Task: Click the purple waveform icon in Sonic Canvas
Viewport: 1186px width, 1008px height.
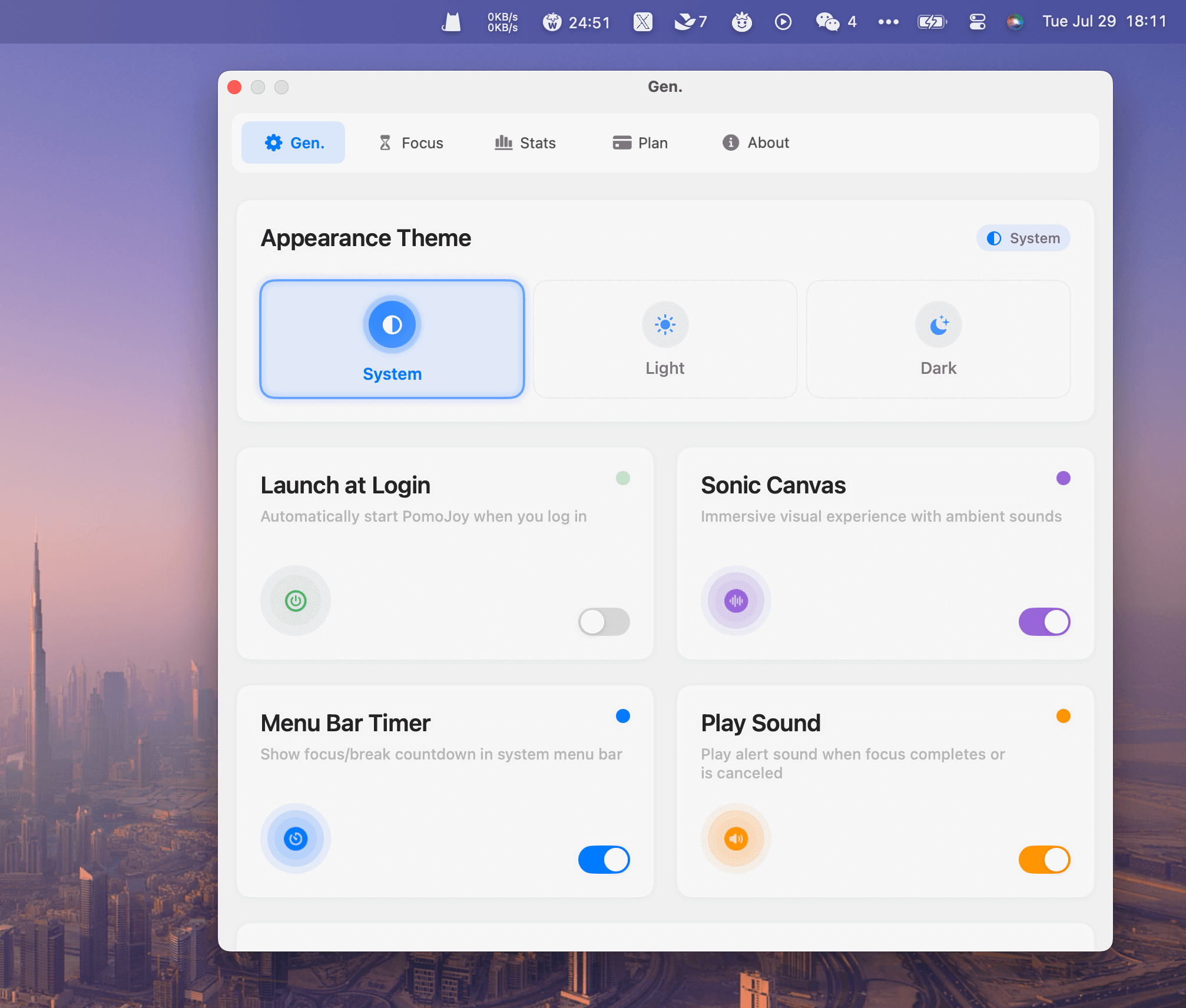Action: 736,601
